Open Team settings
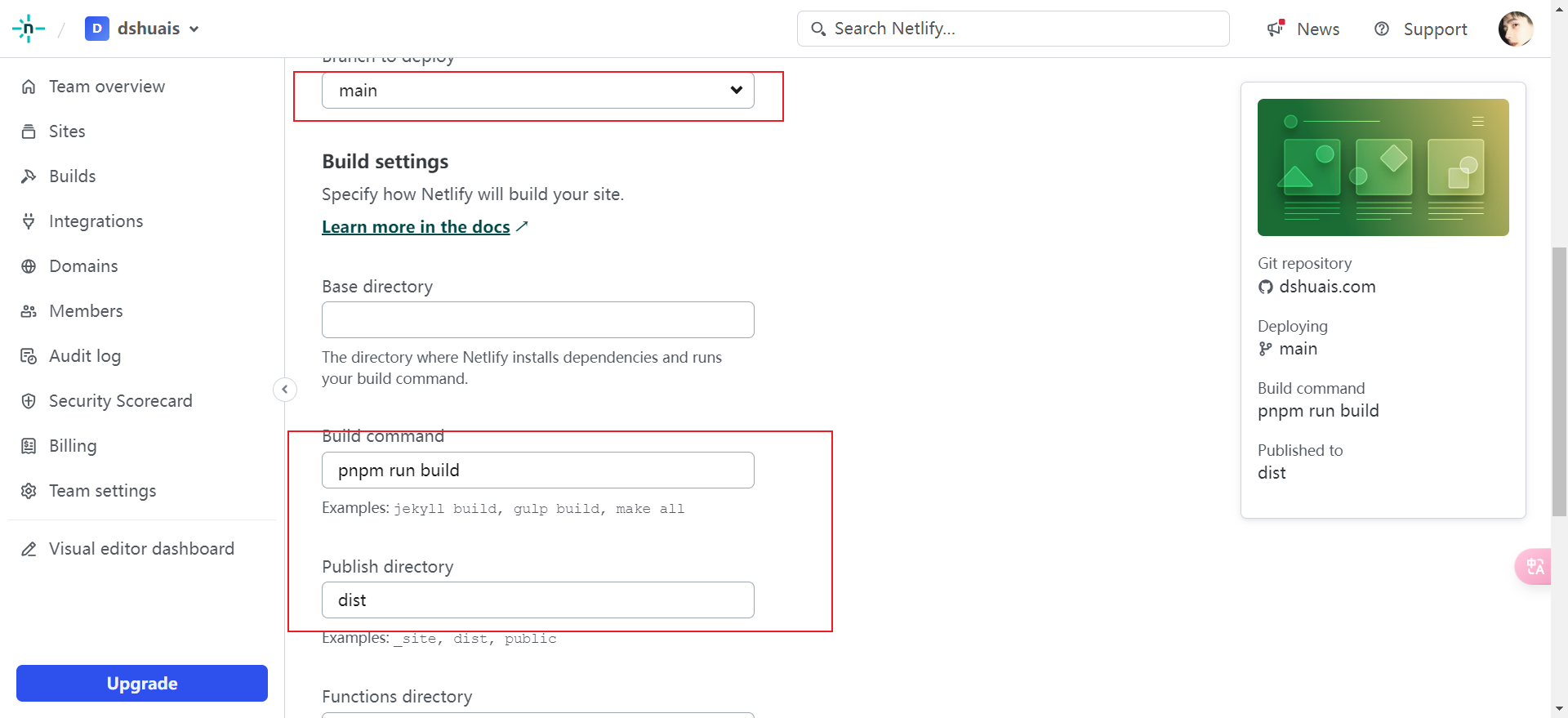Screen dimensions: 1568x718 [103, 491]
